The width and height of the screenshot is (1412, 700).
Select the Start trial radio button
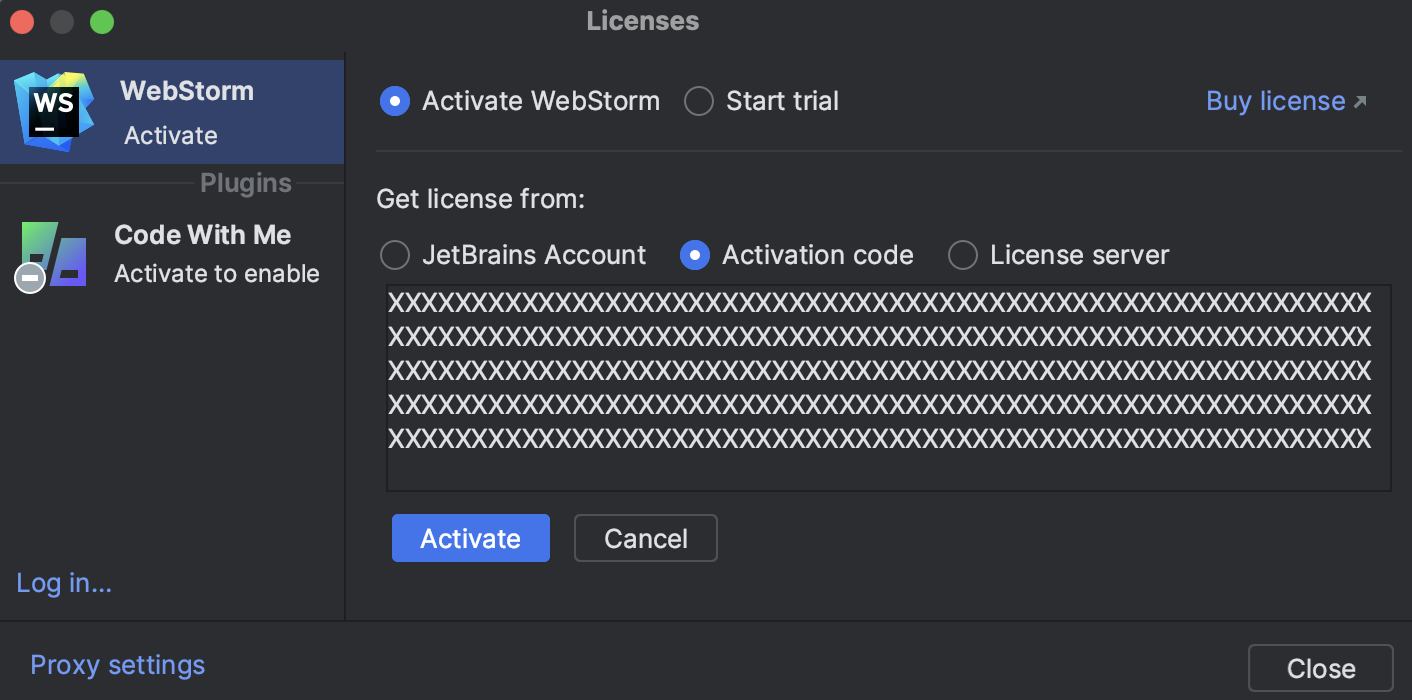click(x=698, y=100)
